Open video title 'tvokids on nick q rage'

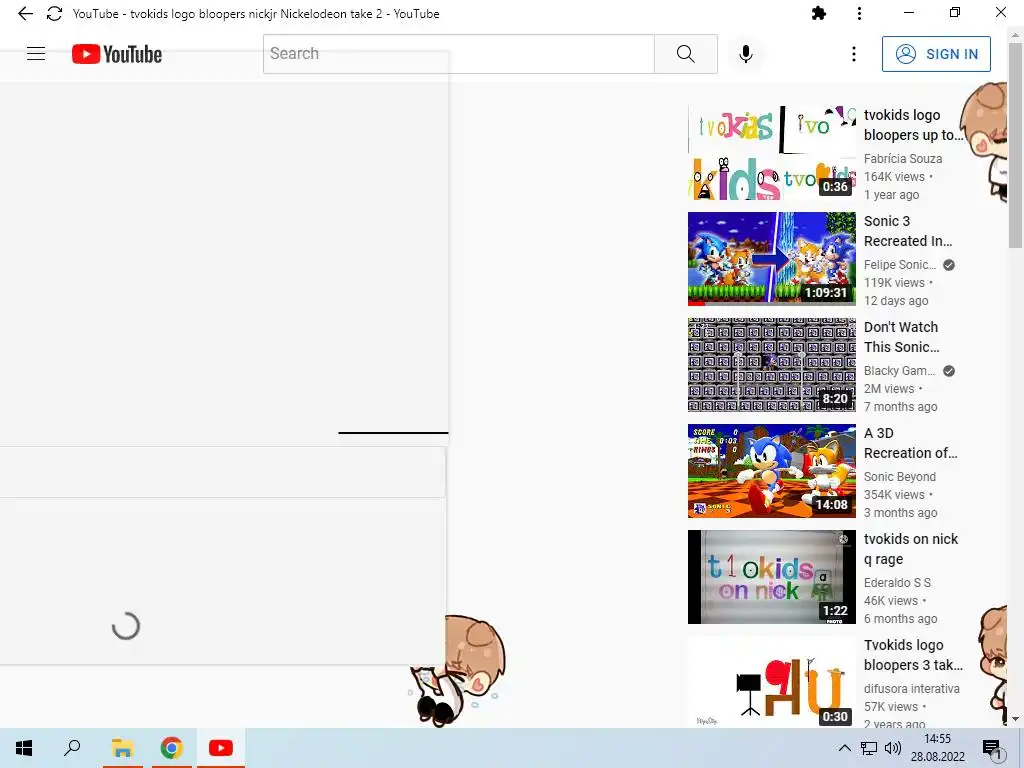911,549
